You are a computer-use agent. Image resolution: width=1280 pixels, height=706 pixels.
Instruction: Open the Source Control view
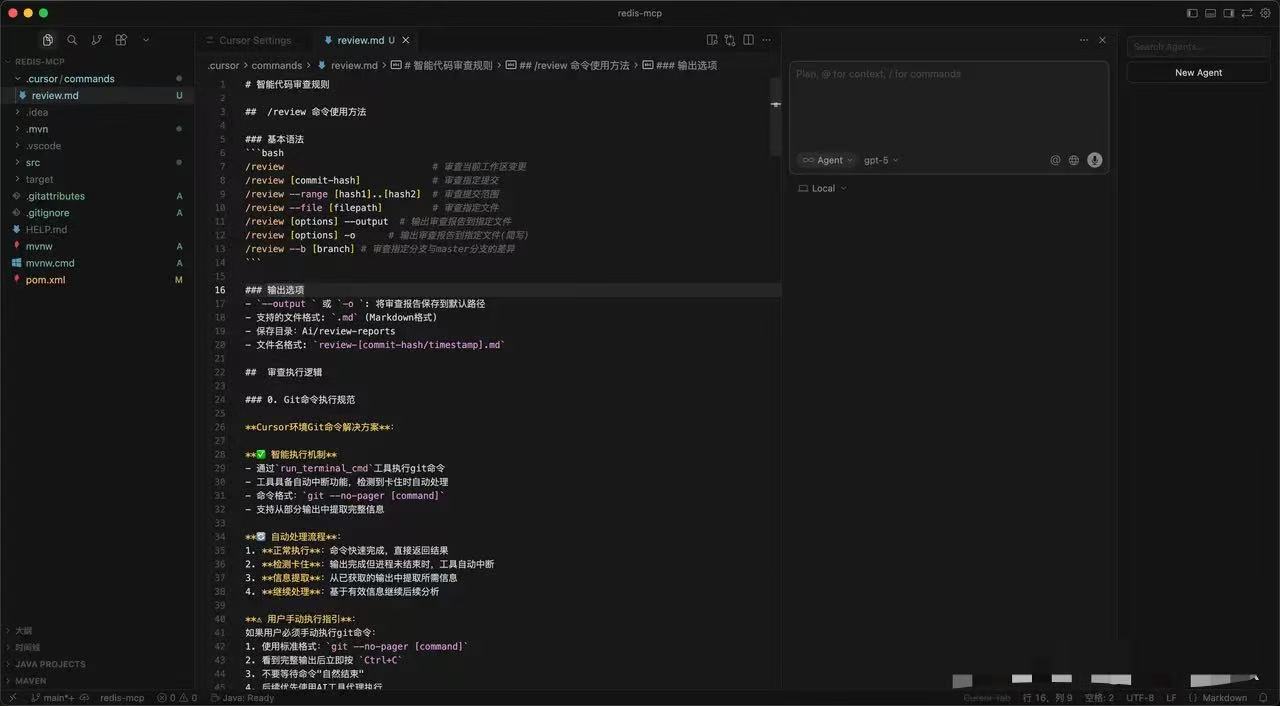tap(96, 40)
